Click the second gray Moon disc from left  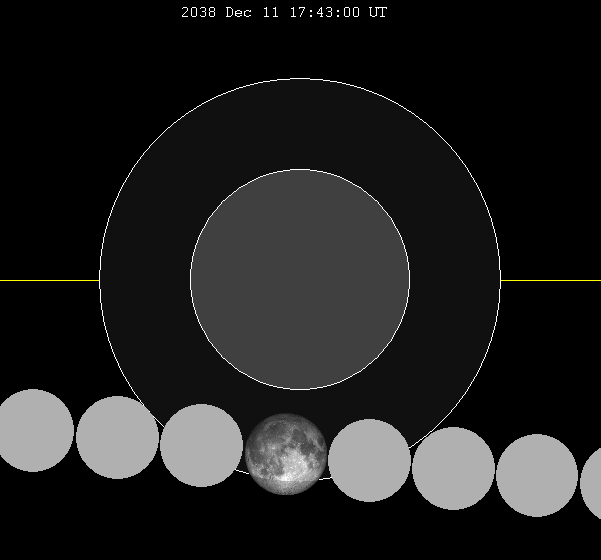(117, 437)
